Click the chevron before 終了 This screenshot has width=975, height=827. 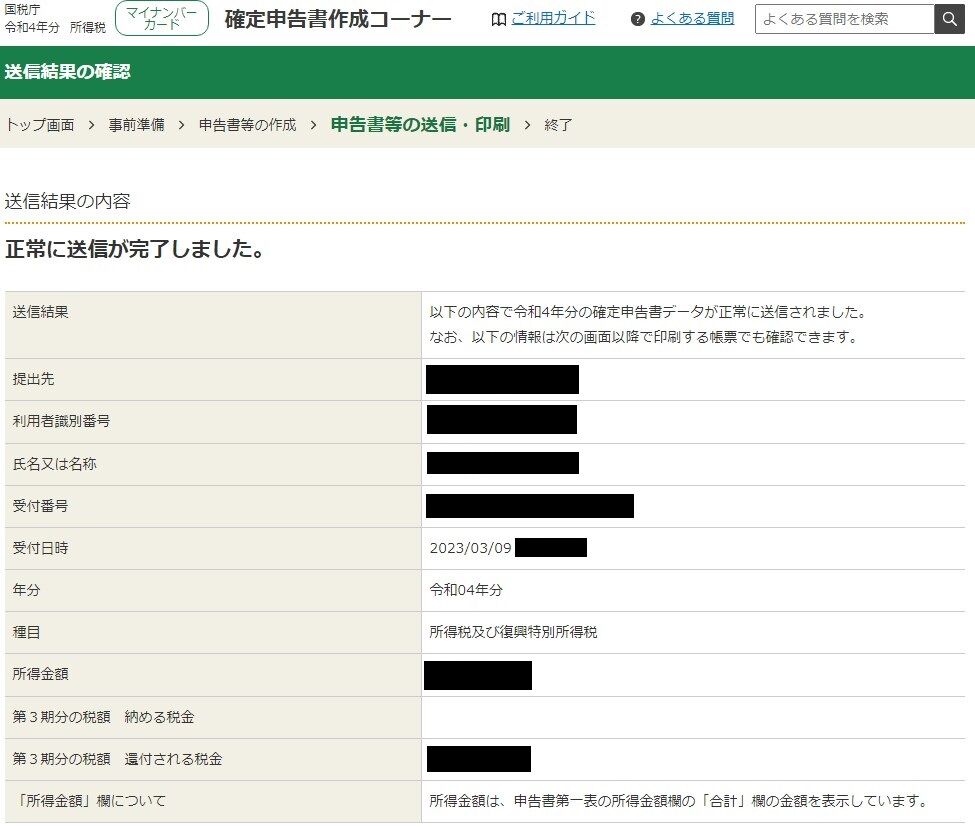click(527, 125)
